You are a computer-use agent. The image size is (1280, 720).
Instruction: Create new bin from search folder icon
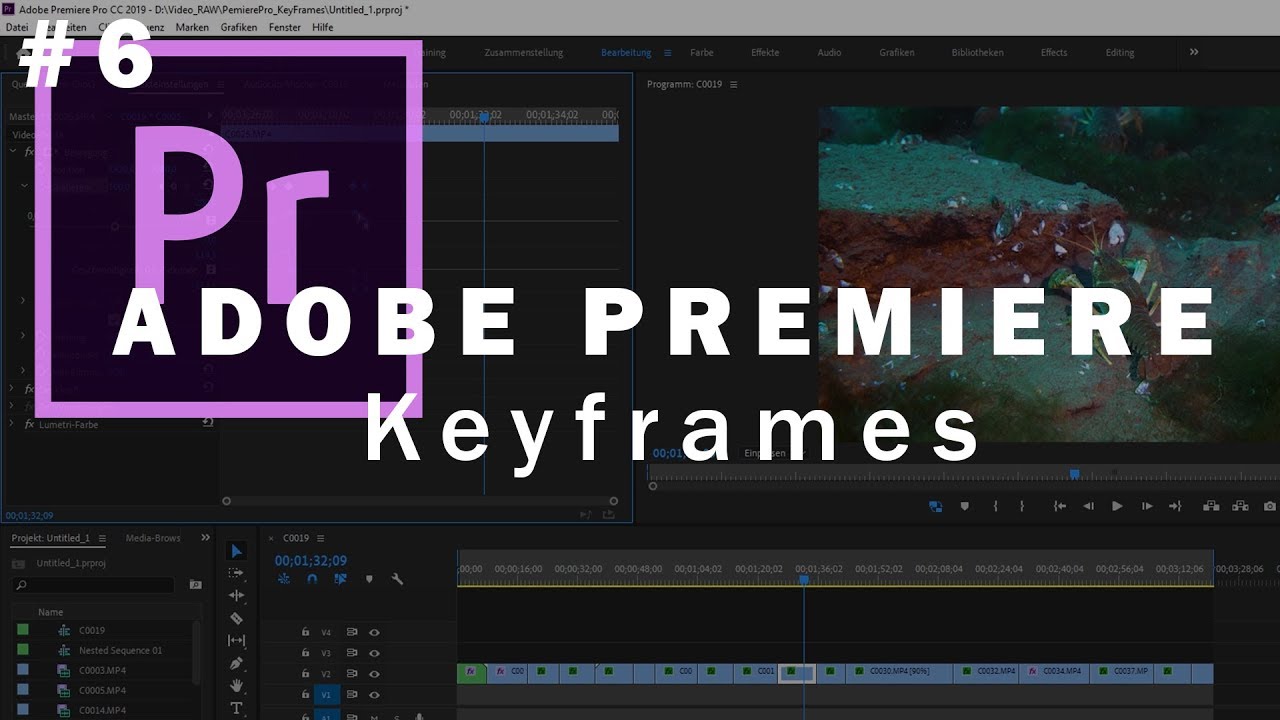196,584
